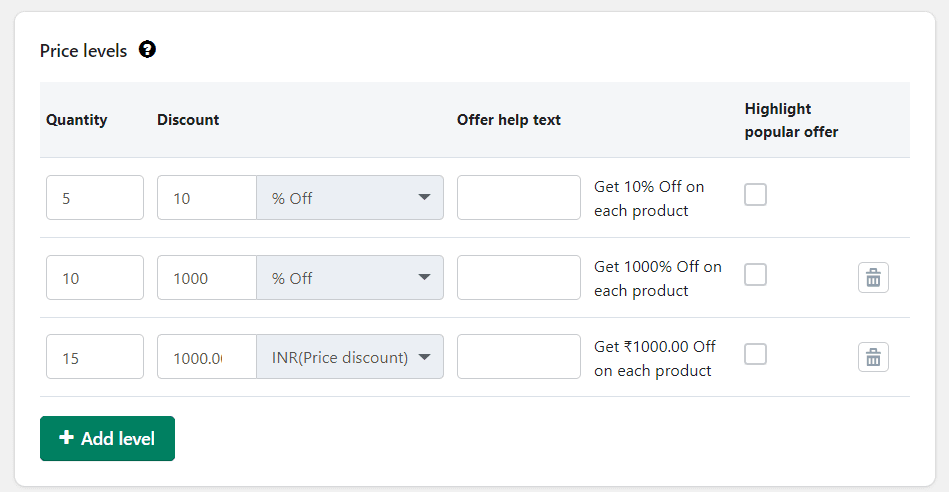Delete the quantity 10 price level
The image size is (949, 492).
click(x=873, y=277)
